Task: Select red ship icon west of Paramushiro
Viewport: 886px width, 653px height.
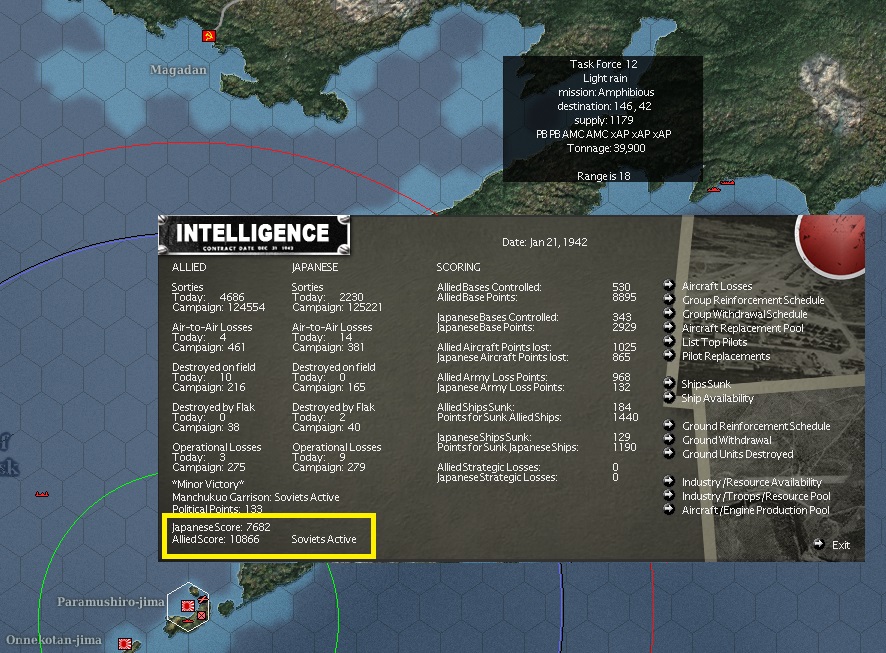Action: [42, 494]
